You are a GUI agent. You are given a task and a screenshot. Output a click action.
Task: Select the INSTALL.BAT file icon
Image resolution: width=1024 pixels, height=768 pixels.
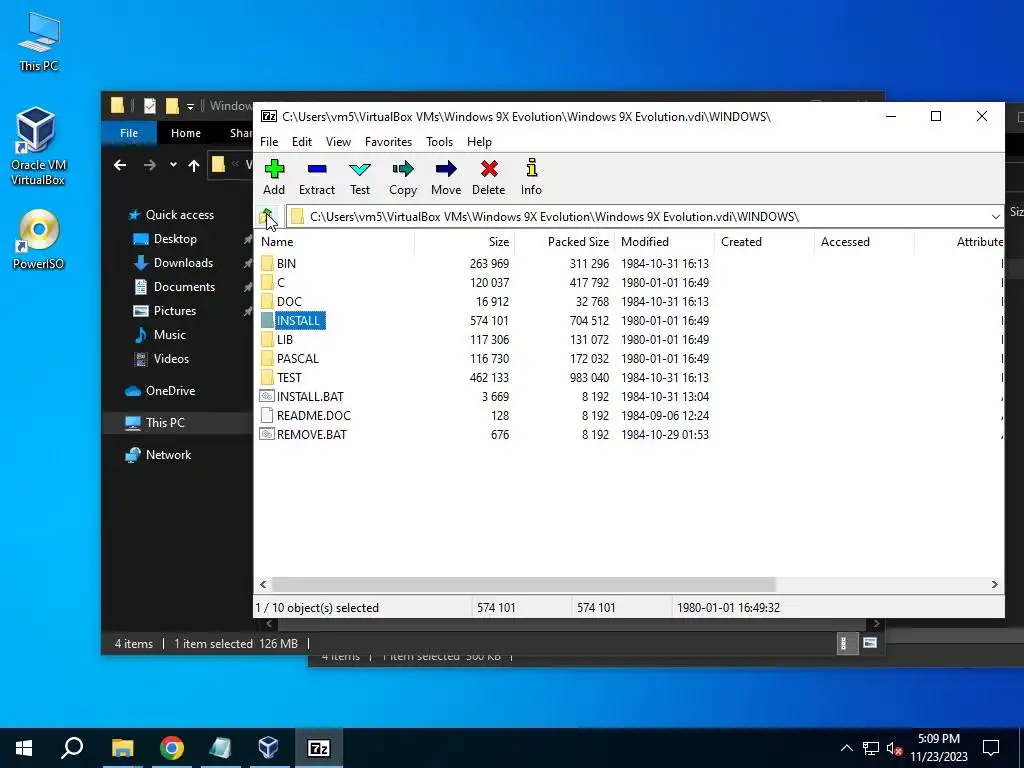(x=266, y=396)
